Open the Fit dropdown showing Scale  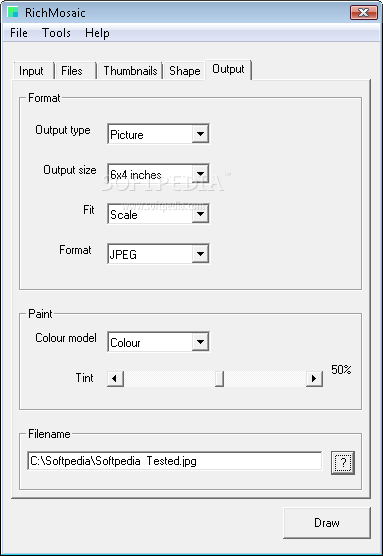[158, 214]
